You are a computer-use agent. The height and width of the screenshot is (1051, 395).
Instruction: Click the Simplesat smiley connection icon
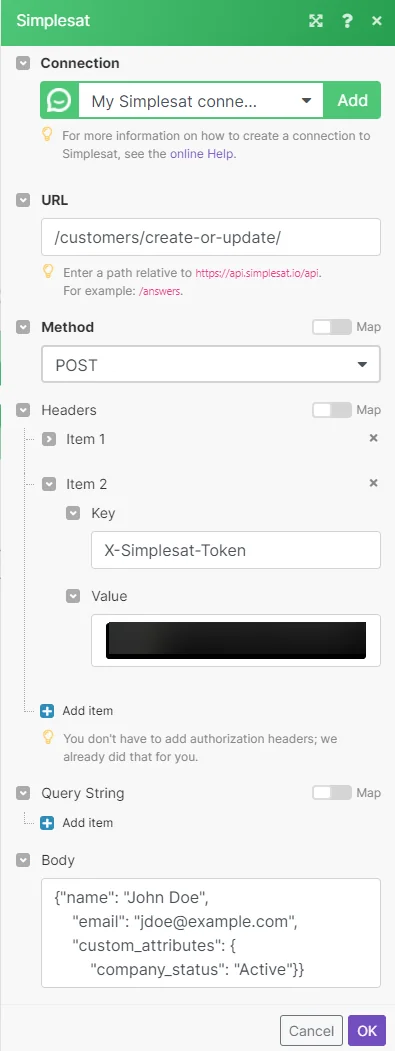pyautogui.click(x=60, y=101)
